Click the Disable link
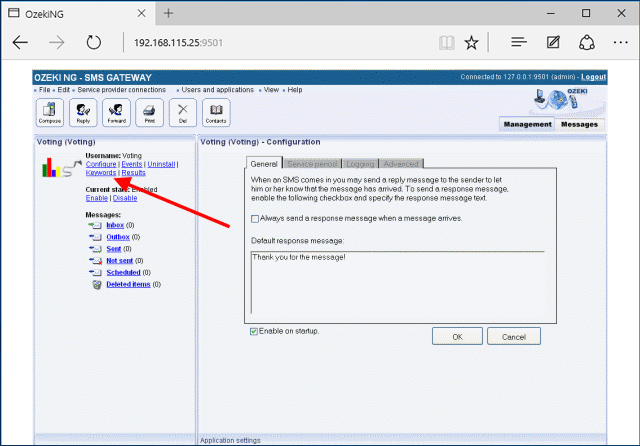Viewport: 640px width, 446px height. click(x=125, y=198)
